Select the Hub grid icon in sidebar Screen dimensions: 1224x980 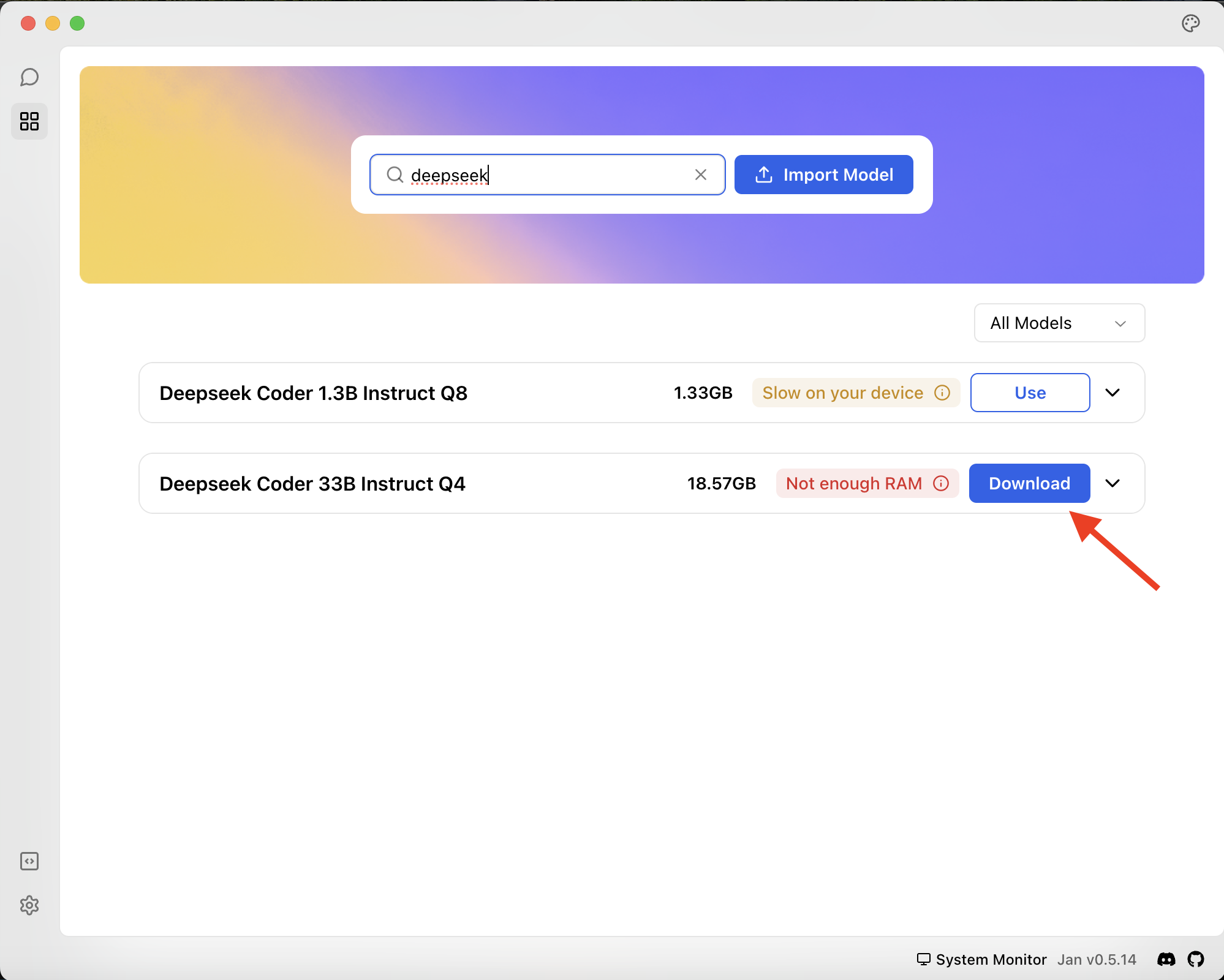pyautogui.click(x=29, y=121)
